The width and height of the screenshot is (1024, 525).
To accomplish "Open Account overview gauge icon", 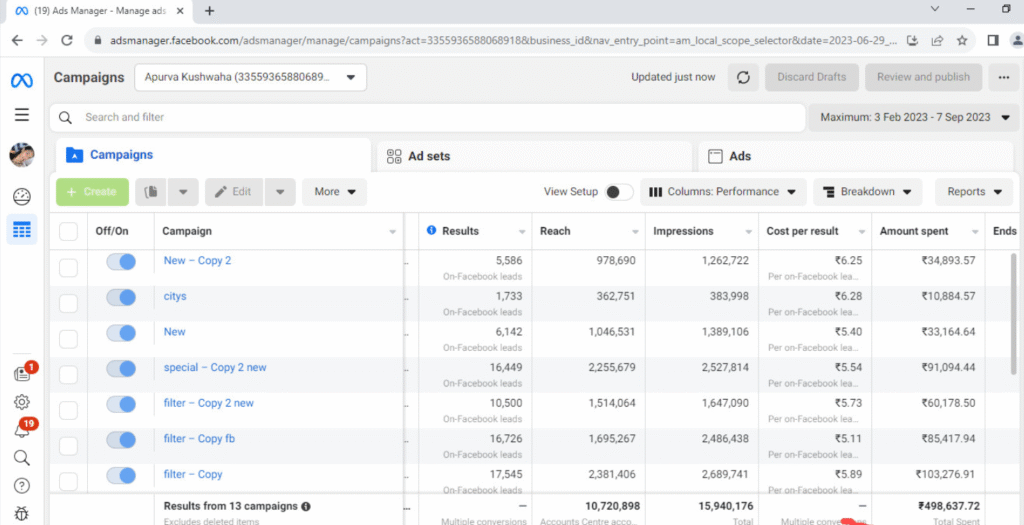I will (21, 196).
